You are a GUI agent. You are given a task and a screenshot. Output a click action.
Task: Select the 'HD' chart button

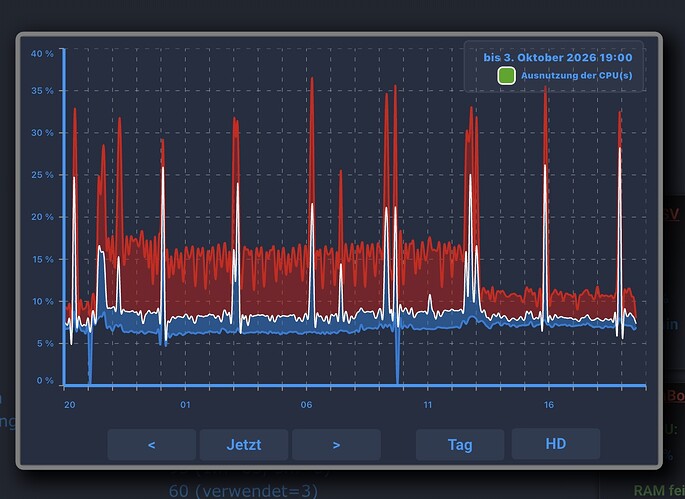click(x=556, y=444)
